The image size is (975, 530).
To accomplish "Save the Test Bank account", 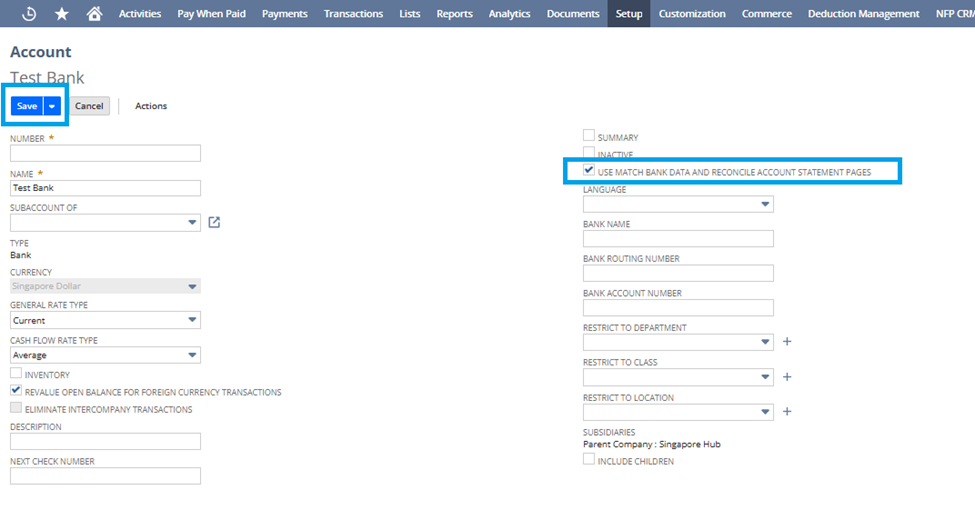I will [27, 106].
